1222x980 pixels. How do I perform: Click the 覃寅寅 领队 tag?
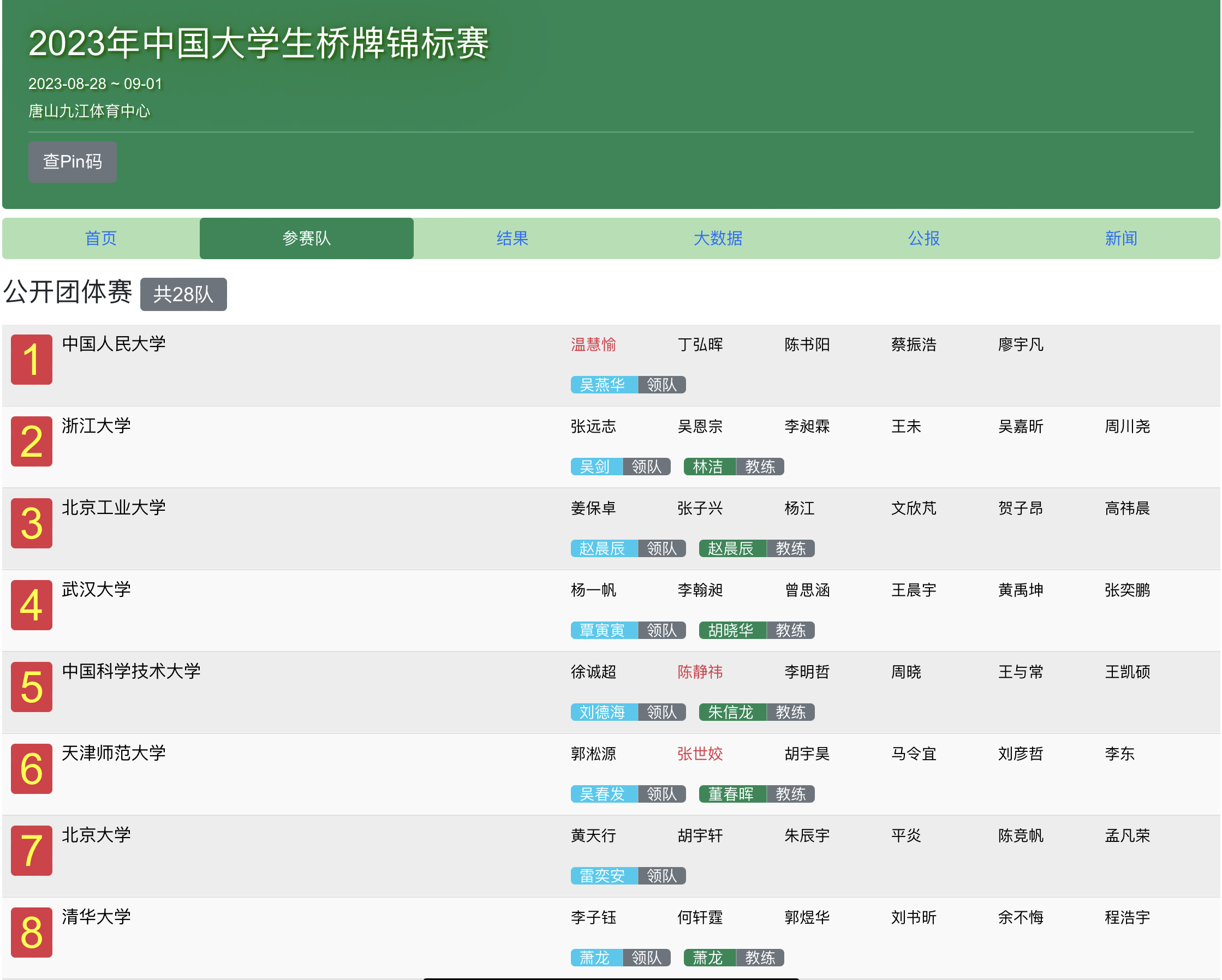click(x=629, y=630)
